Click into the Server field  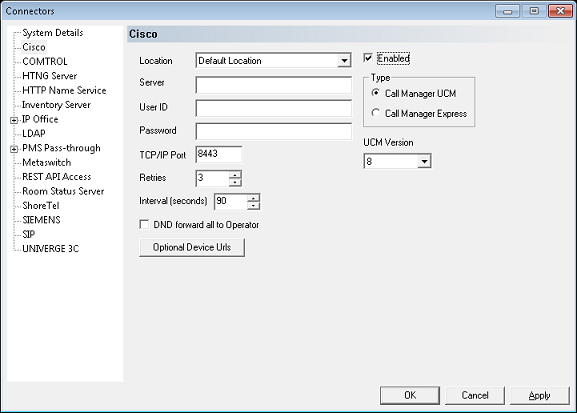tap(273, 85)
